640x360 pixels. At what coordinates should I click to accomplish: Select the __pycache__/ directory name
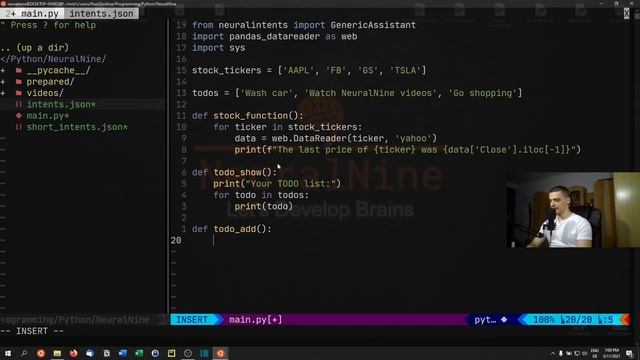pyautogui.click(x=58, y=70)
